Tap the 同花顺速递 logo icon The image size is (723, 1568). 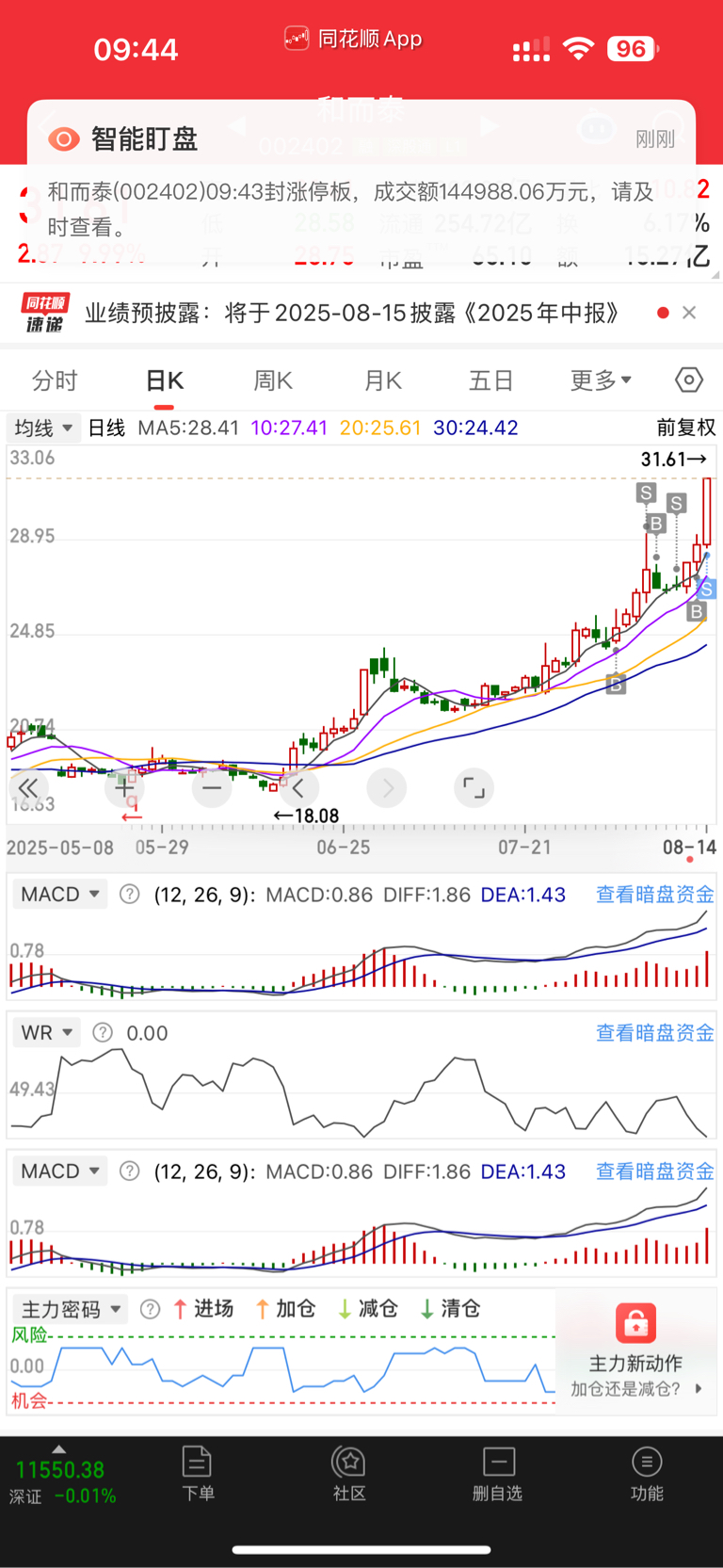coord(45,313)
